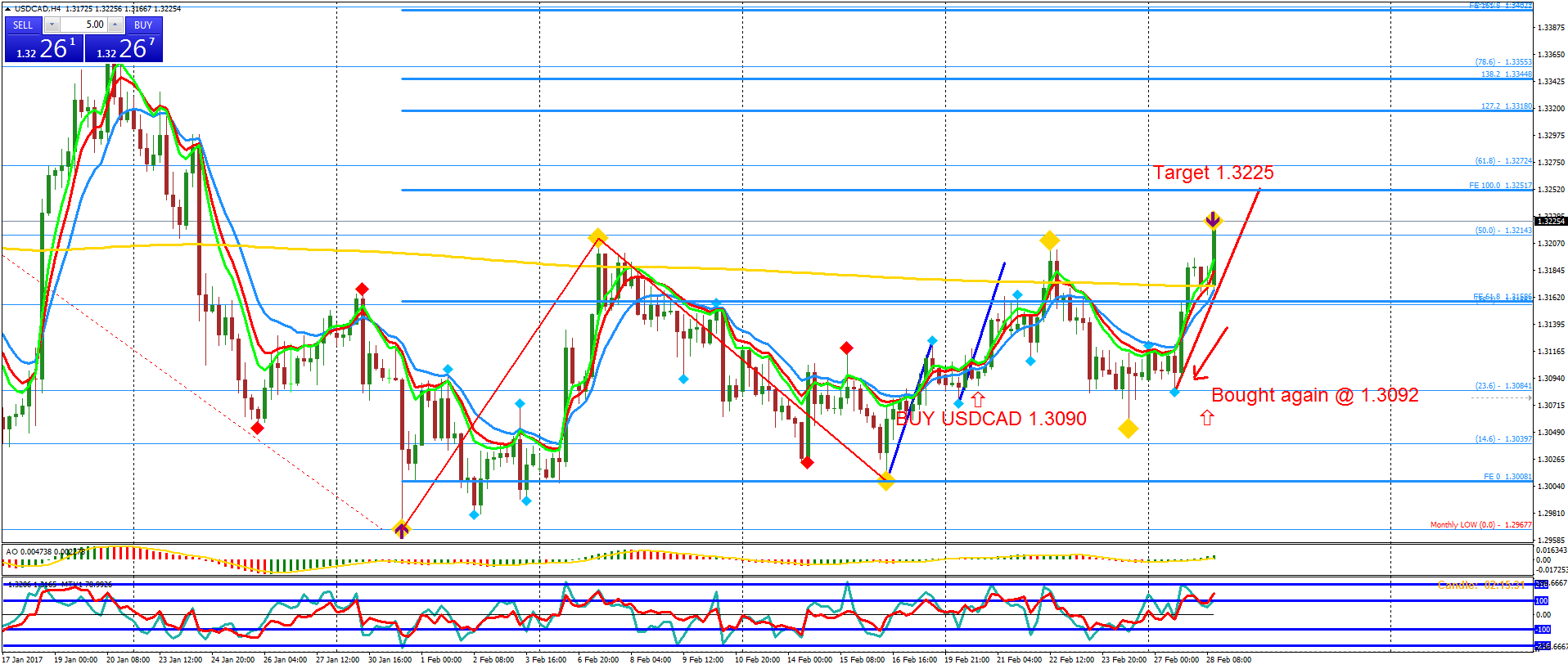Click the yellow diamond at the 15 Feb low
Image resolution: width=1568 pixels, height=669 pixels.
885,482
